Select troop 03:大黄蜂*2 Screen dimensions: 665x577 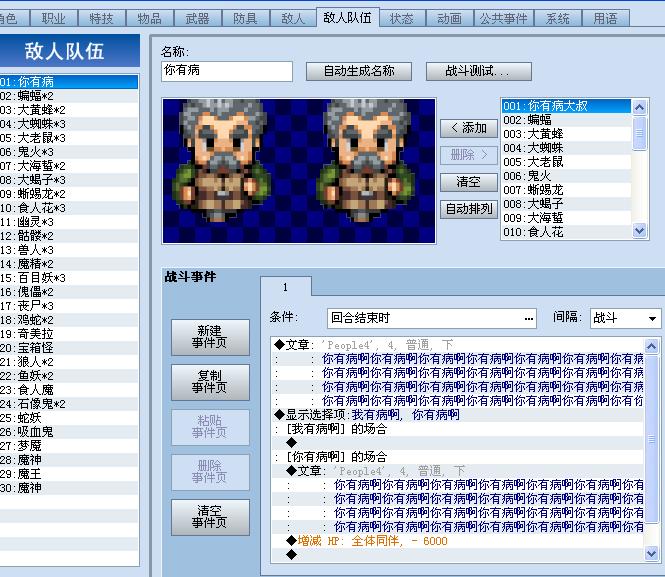(69, 110)
